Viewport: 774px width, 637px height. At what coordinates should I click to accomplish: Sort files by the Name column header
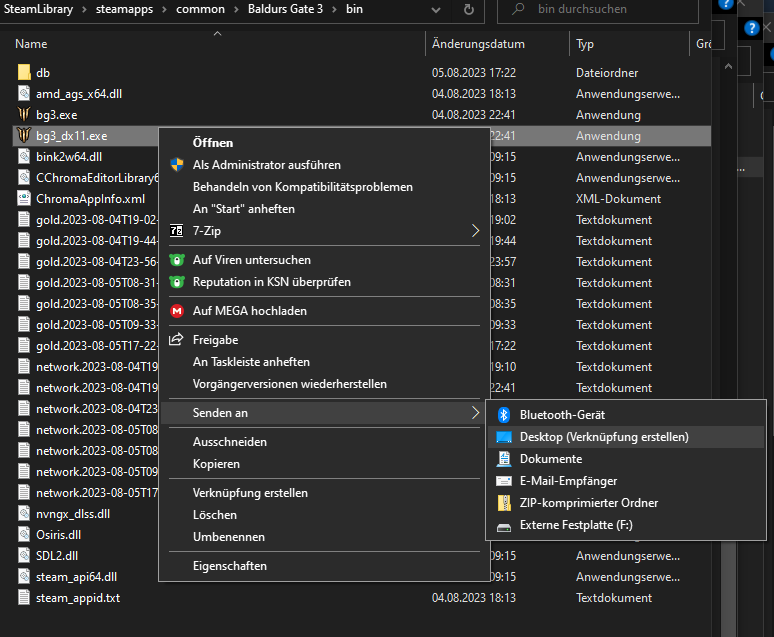32,44
